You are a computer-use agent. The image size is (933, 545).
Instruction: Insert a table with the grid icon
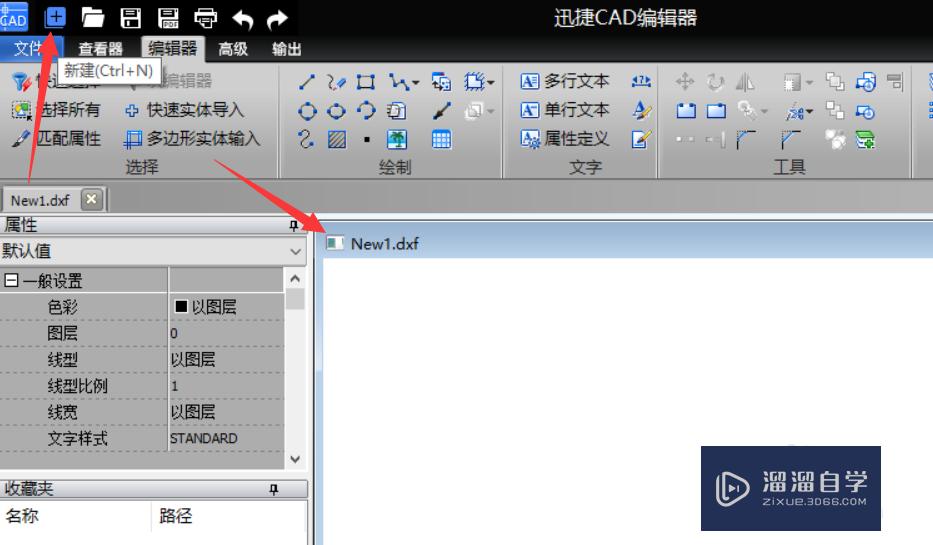441,140
